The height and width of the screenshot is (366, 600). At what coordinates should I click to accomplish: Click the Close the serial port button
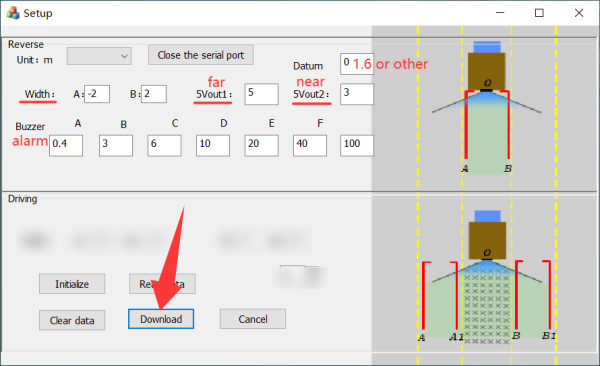pos(201,55)
